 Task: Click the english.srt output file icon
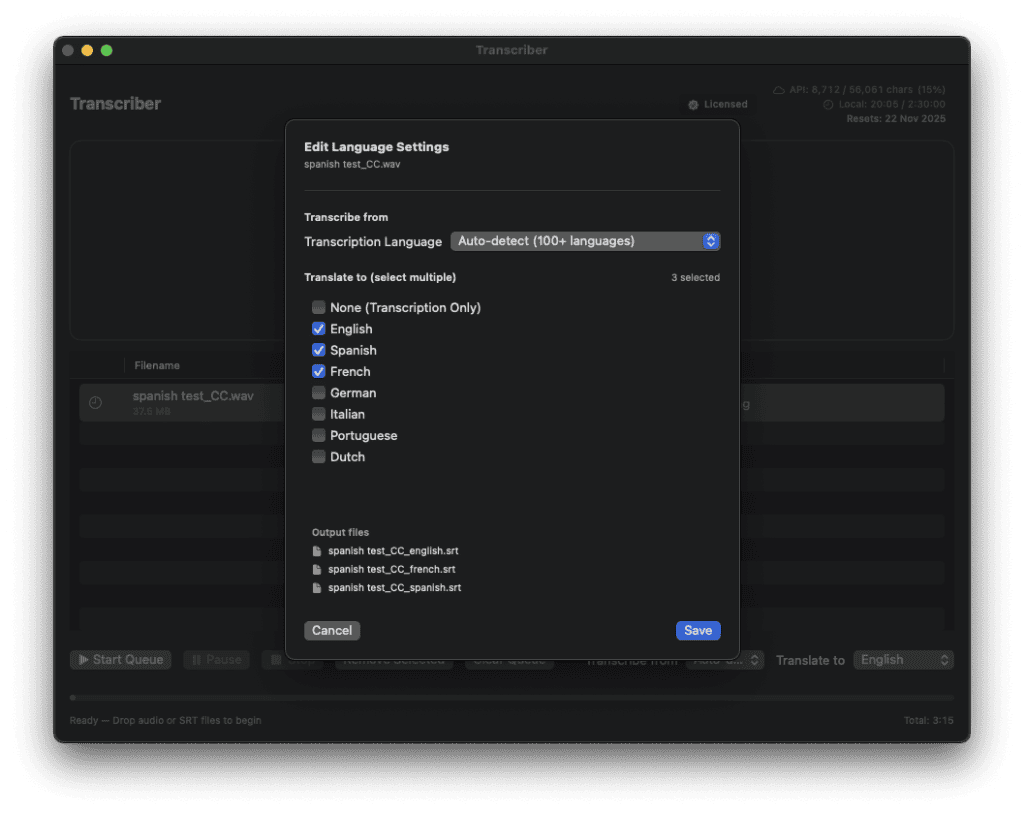point(317,551)
